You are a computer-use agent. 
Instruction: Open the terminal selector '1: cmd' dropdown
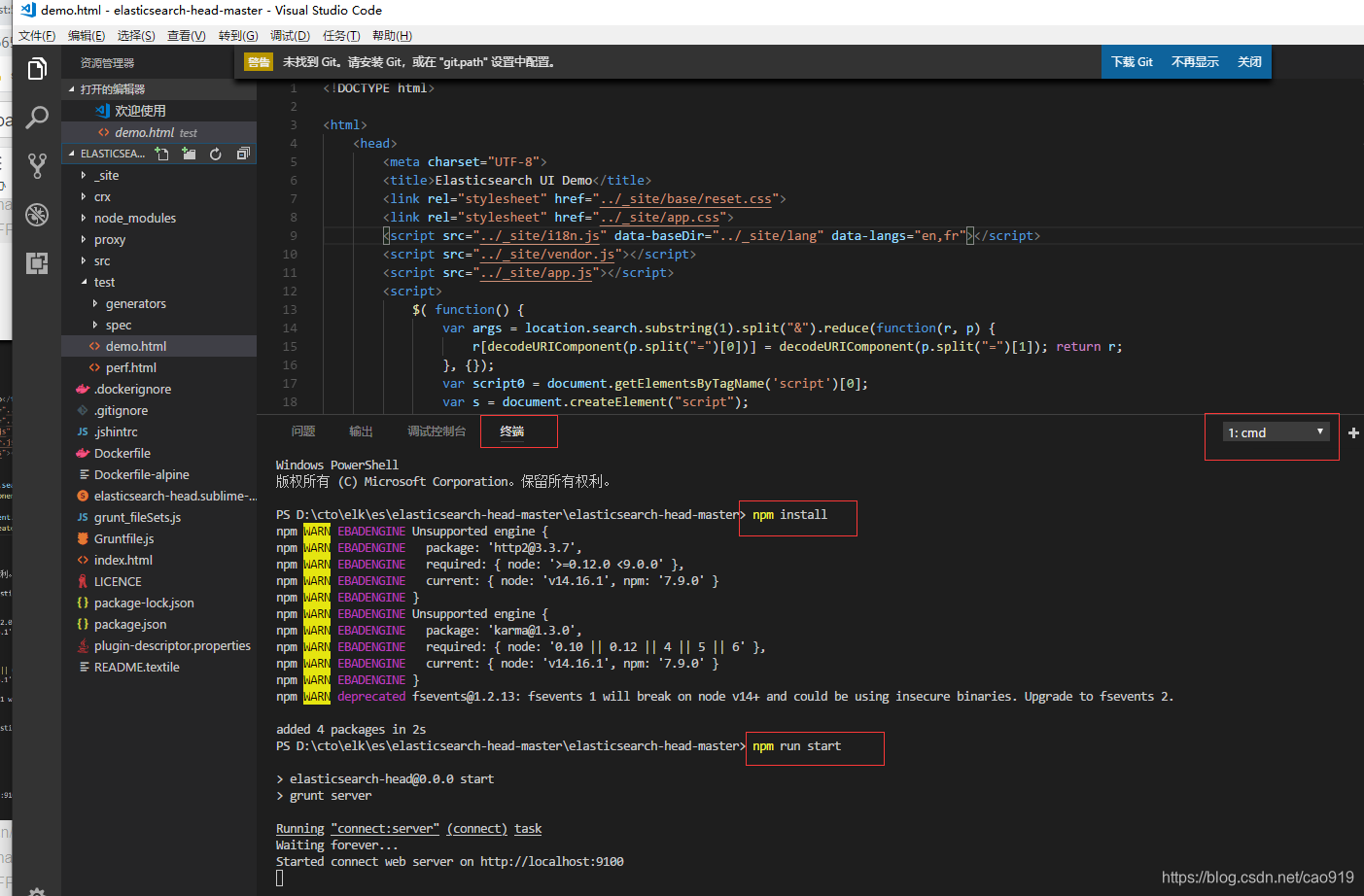(x=1277, y=432)
